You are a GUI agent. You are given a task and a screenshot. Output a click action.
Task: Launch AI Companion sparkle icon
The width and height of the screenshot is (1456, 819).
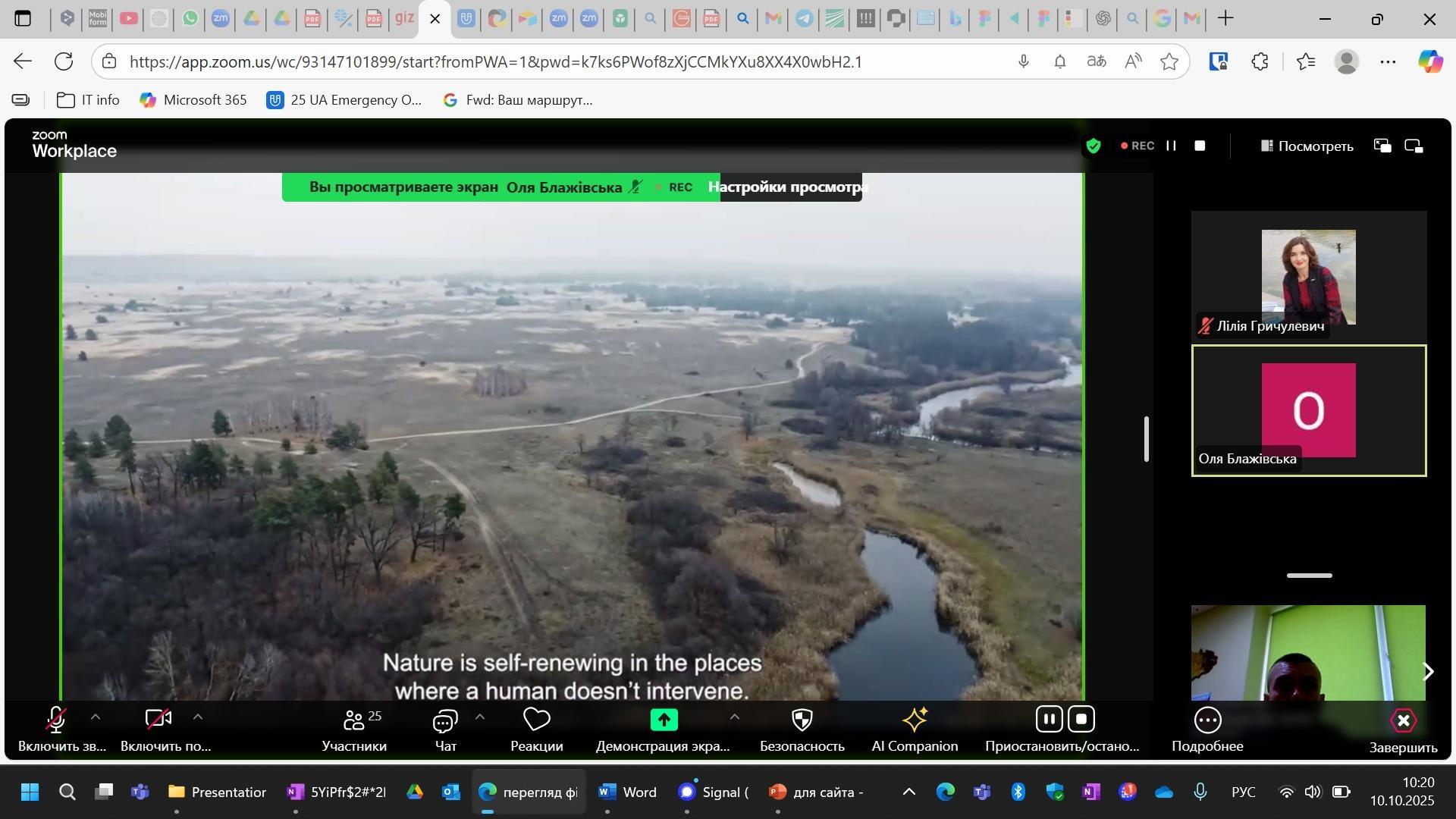[x=915, y=720]
